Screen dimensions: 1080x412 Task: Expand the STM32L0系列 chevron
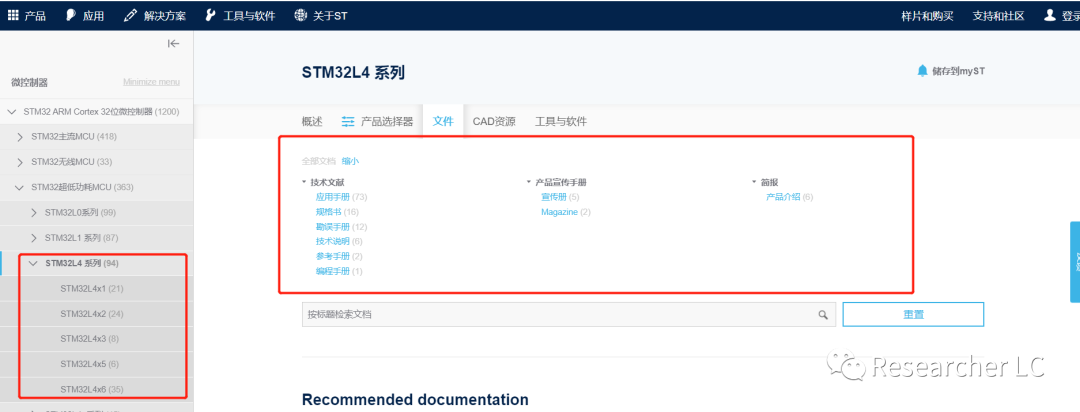(x=34, y=212)
